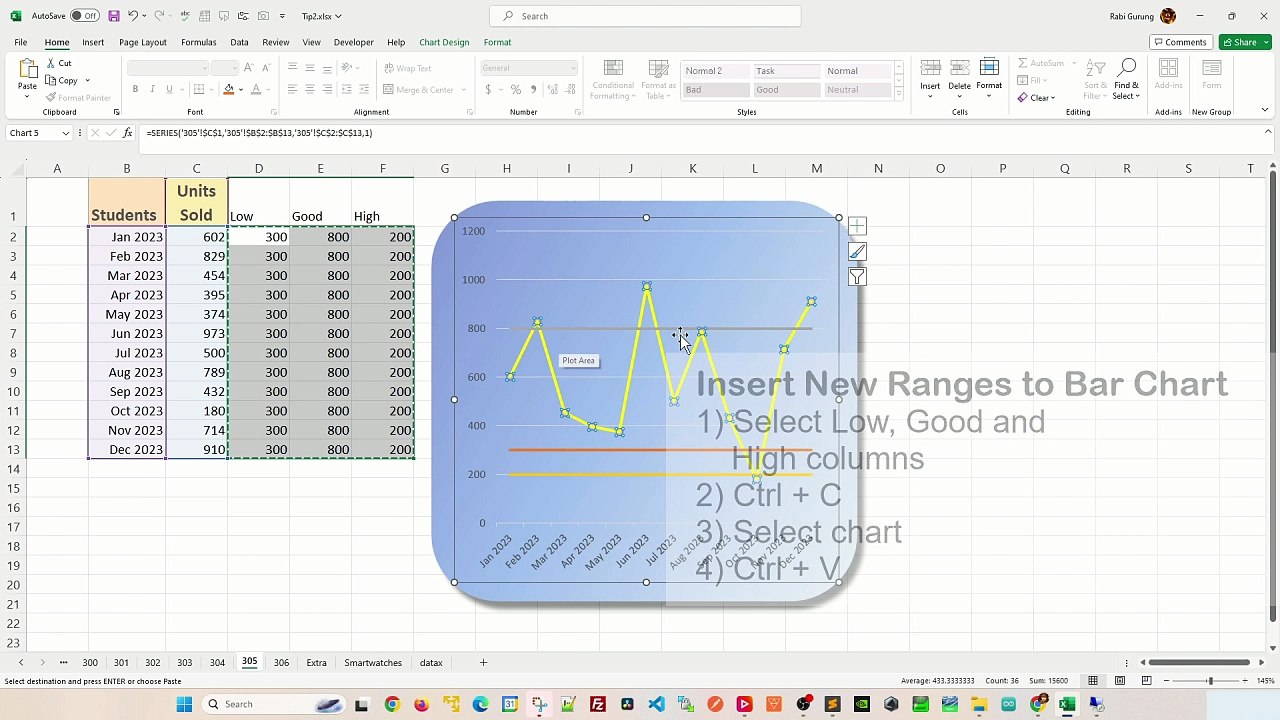The width and height of the screenshot is (1280, 720).
Task: Click the Share button
Action: (1239, 42)
